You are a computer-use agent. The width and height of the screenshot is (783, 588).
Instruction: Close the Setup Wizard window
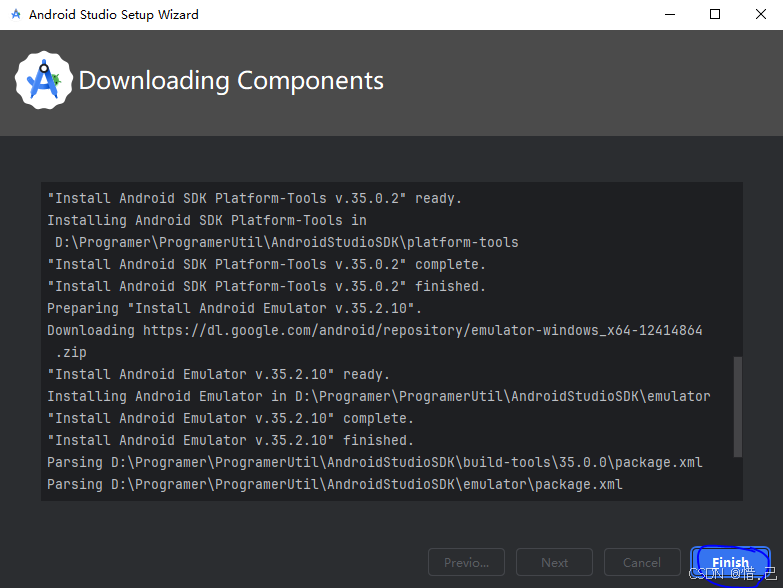tap(760, 14)
